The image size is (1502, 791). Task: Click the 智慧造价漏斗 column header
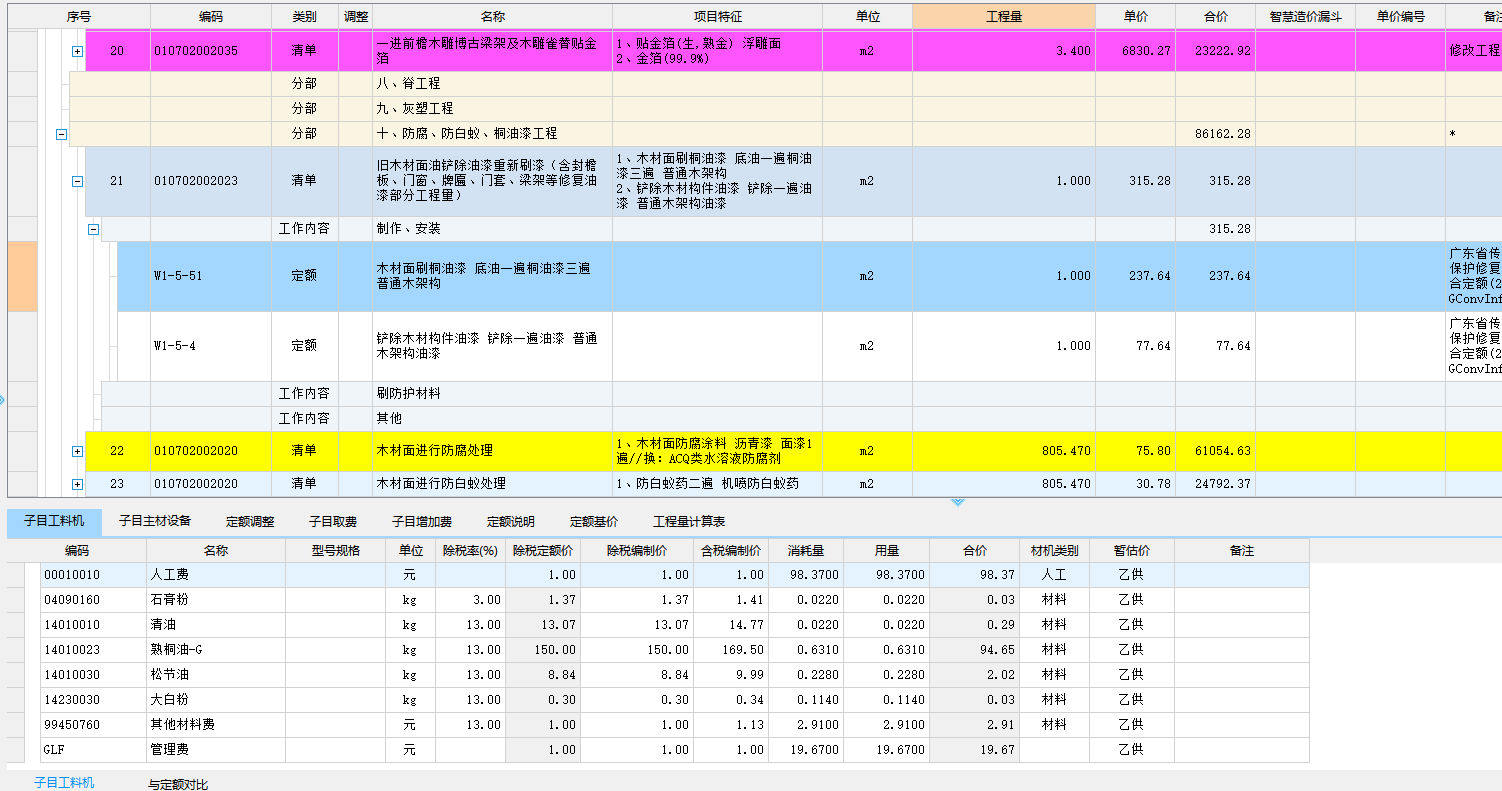tap(1305, 18)
